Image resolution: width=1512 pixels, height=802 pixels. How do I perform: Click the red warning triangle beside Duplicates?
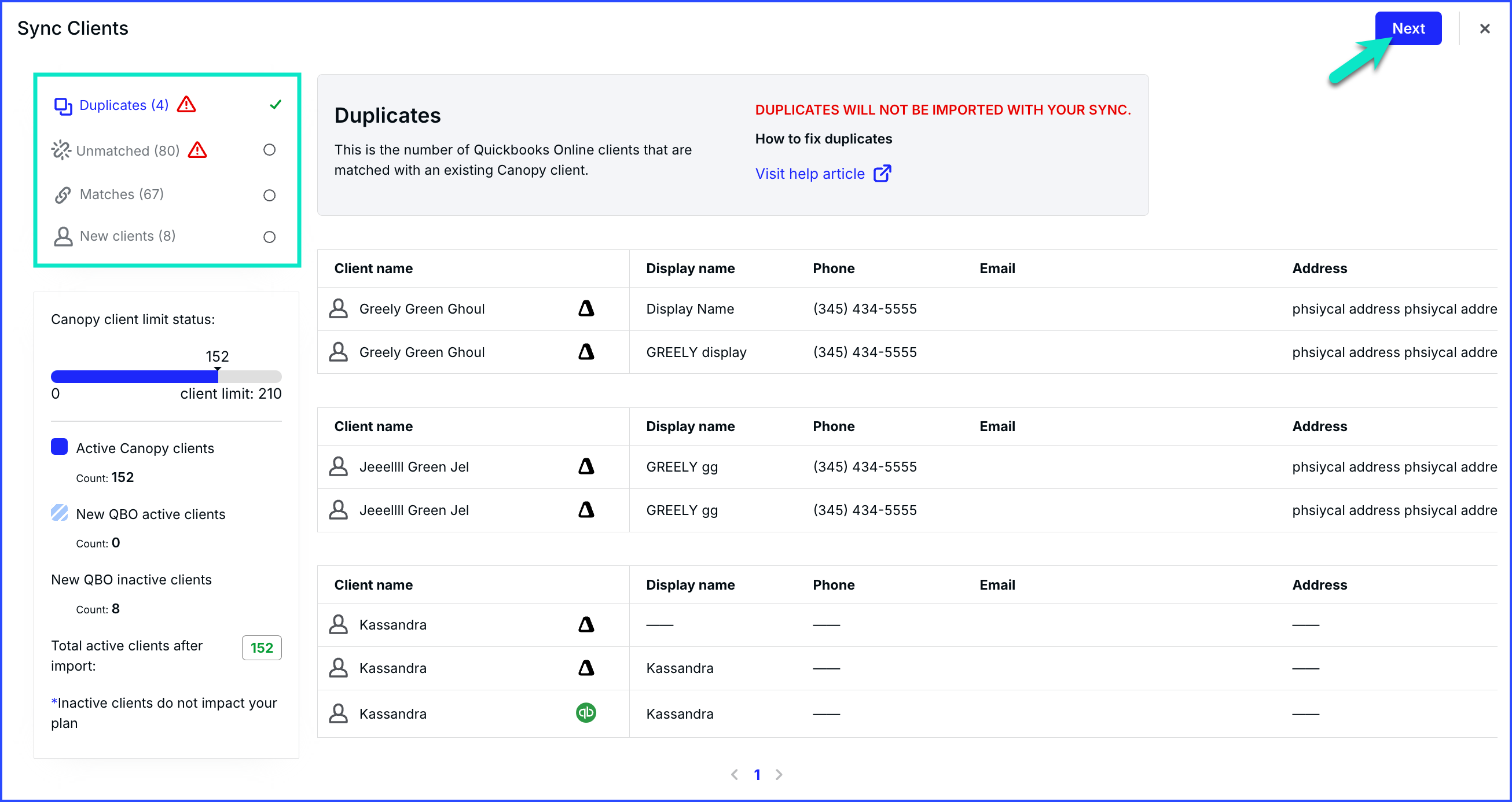pyautogui.click(x=186, y=104)
